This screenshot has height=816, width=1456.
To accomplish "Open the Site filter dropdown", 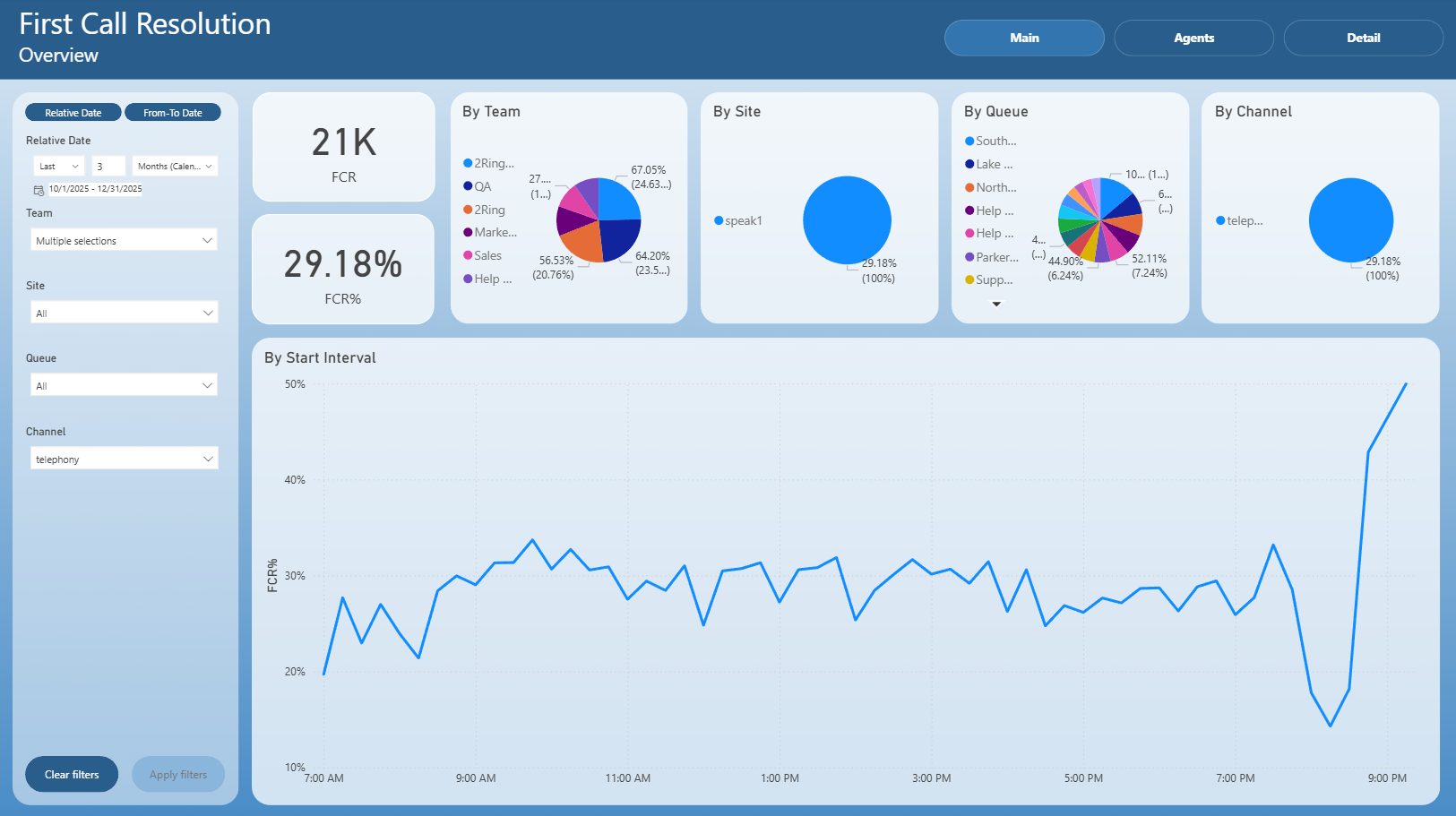I will click(x=125, y=313).
